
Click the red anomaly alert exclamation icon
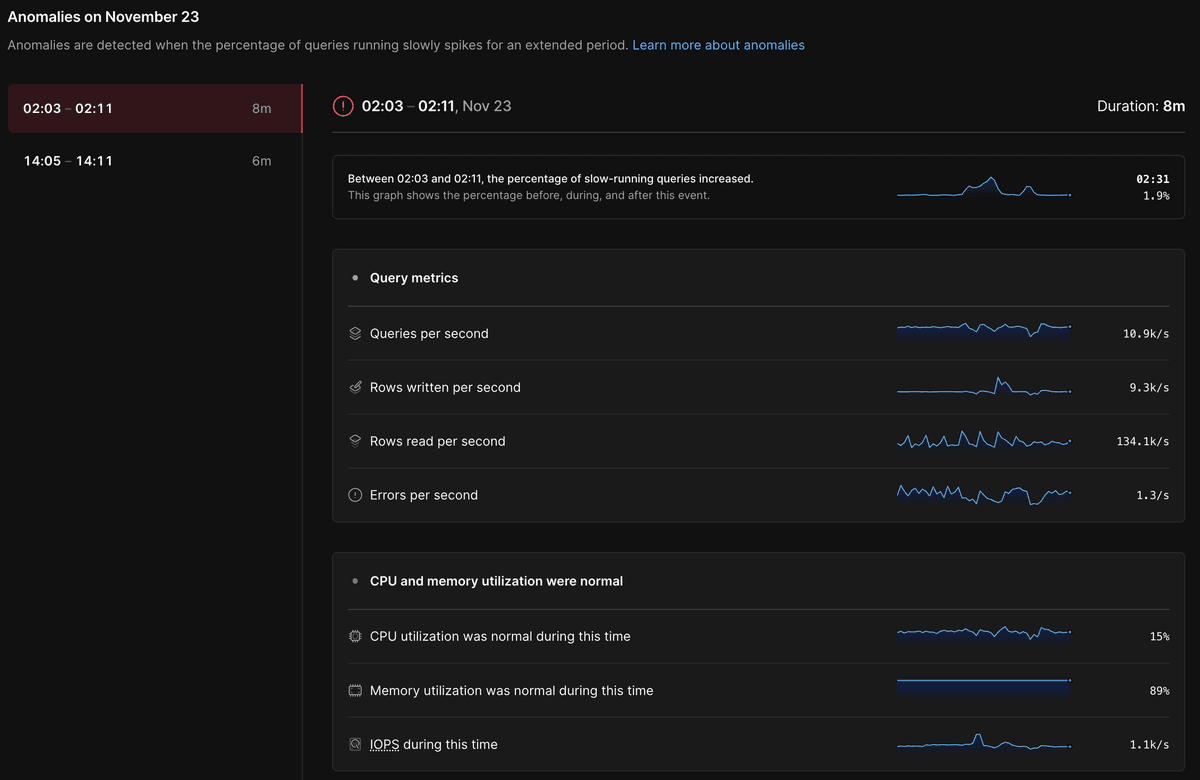pyautogui.click(x=343, y=105)
